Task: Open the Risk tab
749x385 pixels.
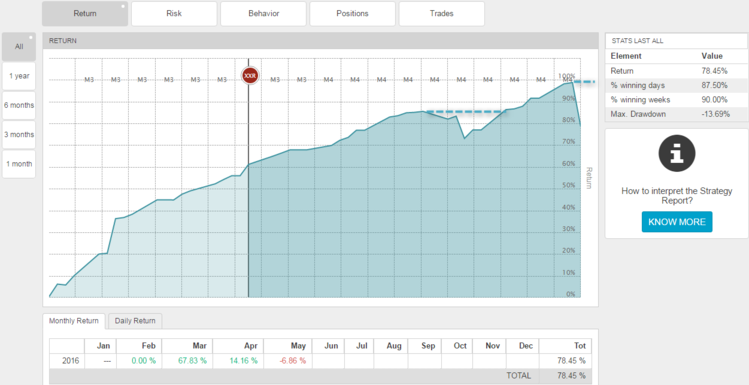Action: (x=174, y=13)
